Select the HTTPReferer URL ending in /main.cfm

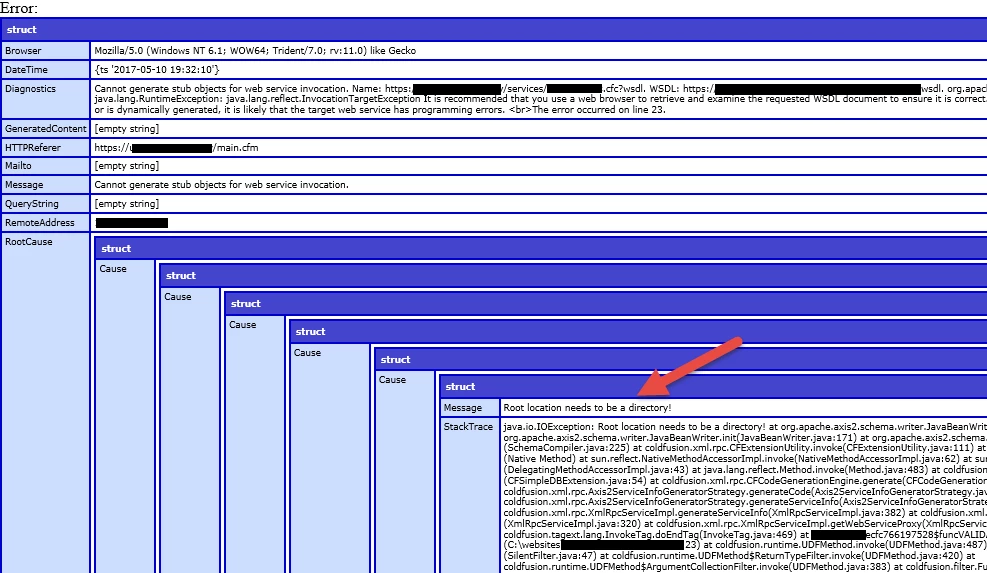(x=176, y=147)
